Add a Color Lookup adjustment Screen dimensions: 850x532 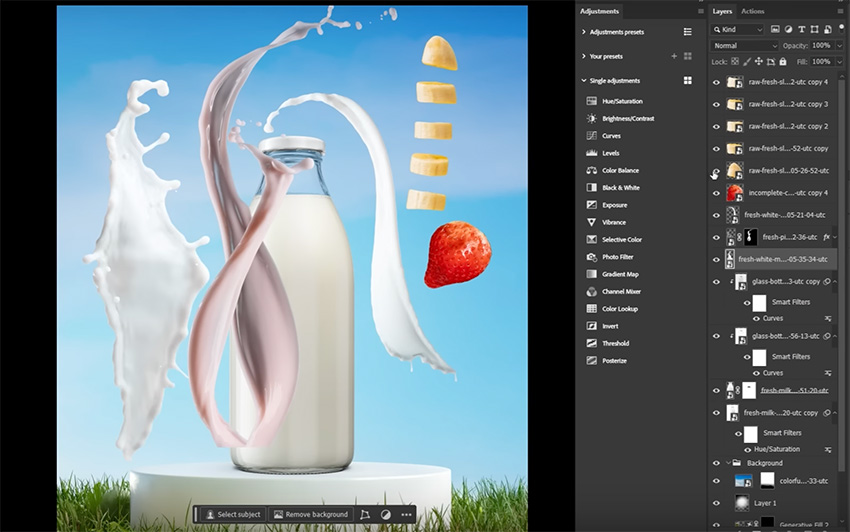click(612, 309)
